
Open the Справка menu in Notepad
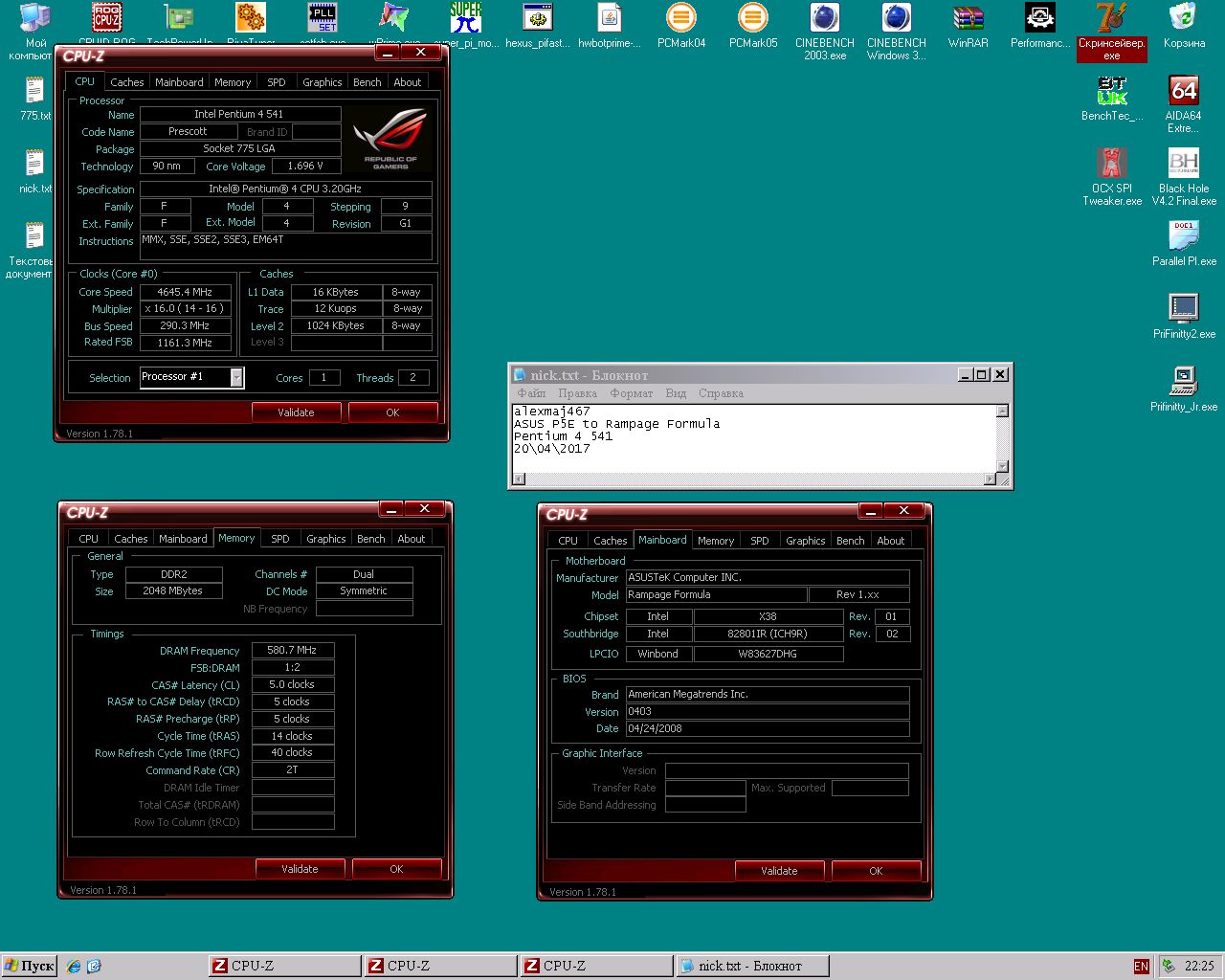pos(721,393)
